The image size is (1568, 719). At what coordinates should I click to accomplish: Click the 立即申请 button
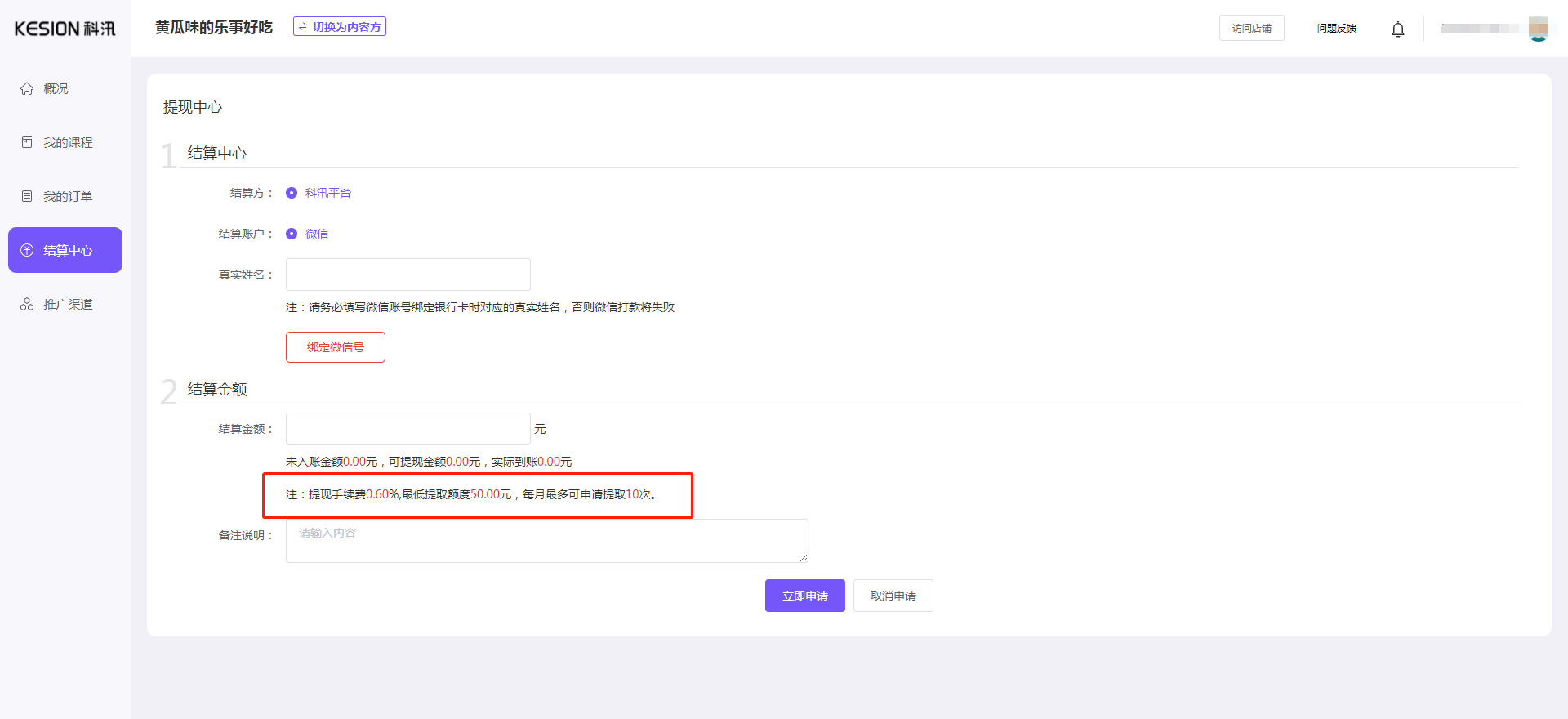[804, 596]
